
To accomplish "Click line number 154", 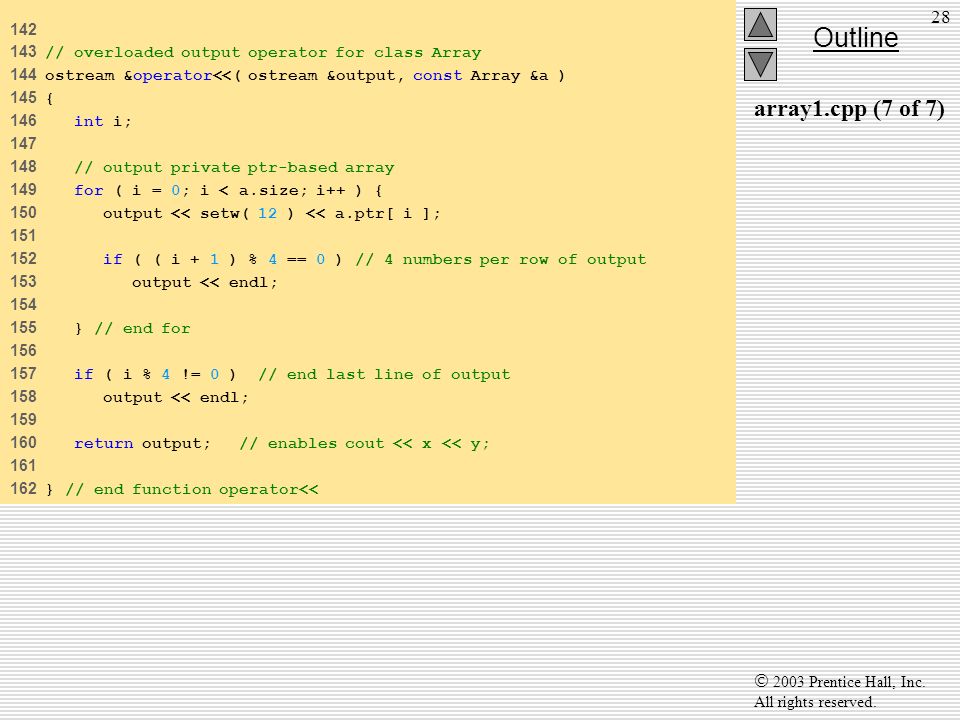I will [23, 305].
